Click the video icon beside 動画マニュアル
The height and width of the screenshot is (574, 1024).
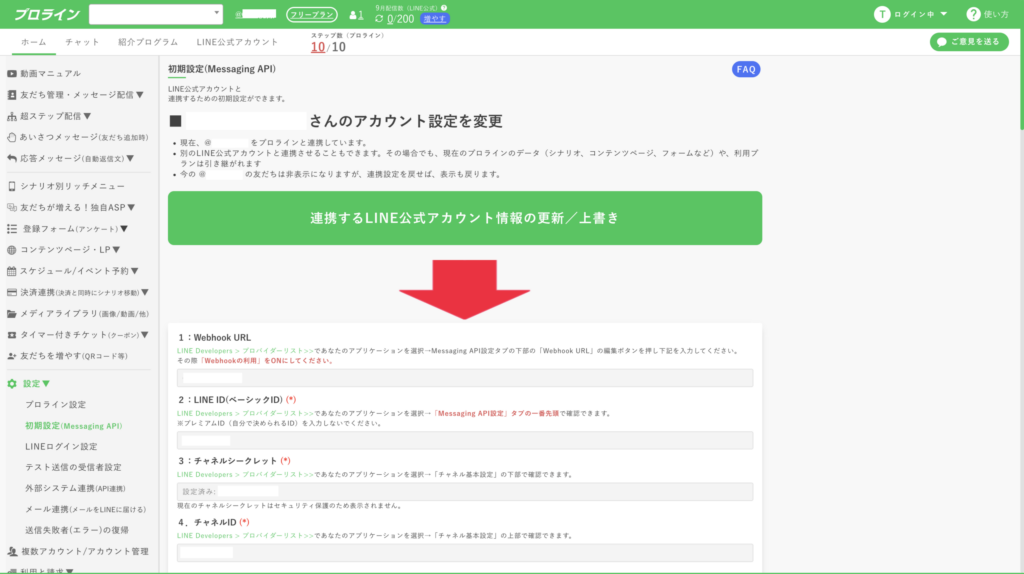pyautogui.click(x=12, y=74)
